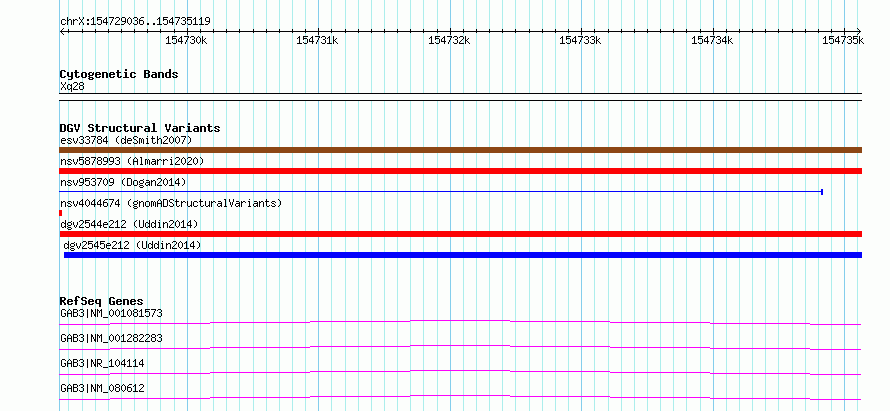Open the GAB3|NM_001282283 transcript label
The width and height of the screenshot is (890, 411).
(x=111, y=338)
